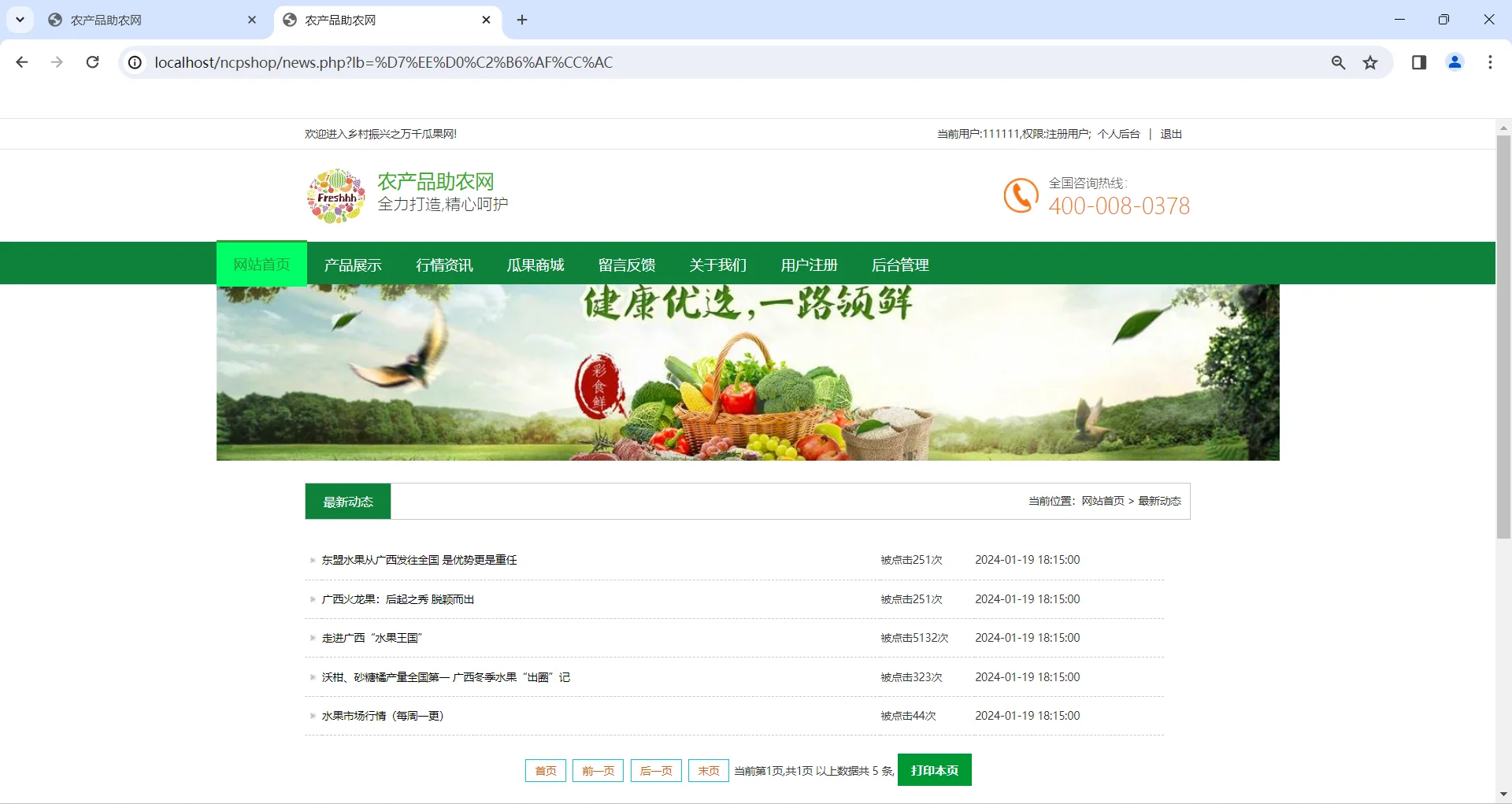Select the 用户注册 nav entry
Viewport: 1512px width, 804px height.
[809, 265]
